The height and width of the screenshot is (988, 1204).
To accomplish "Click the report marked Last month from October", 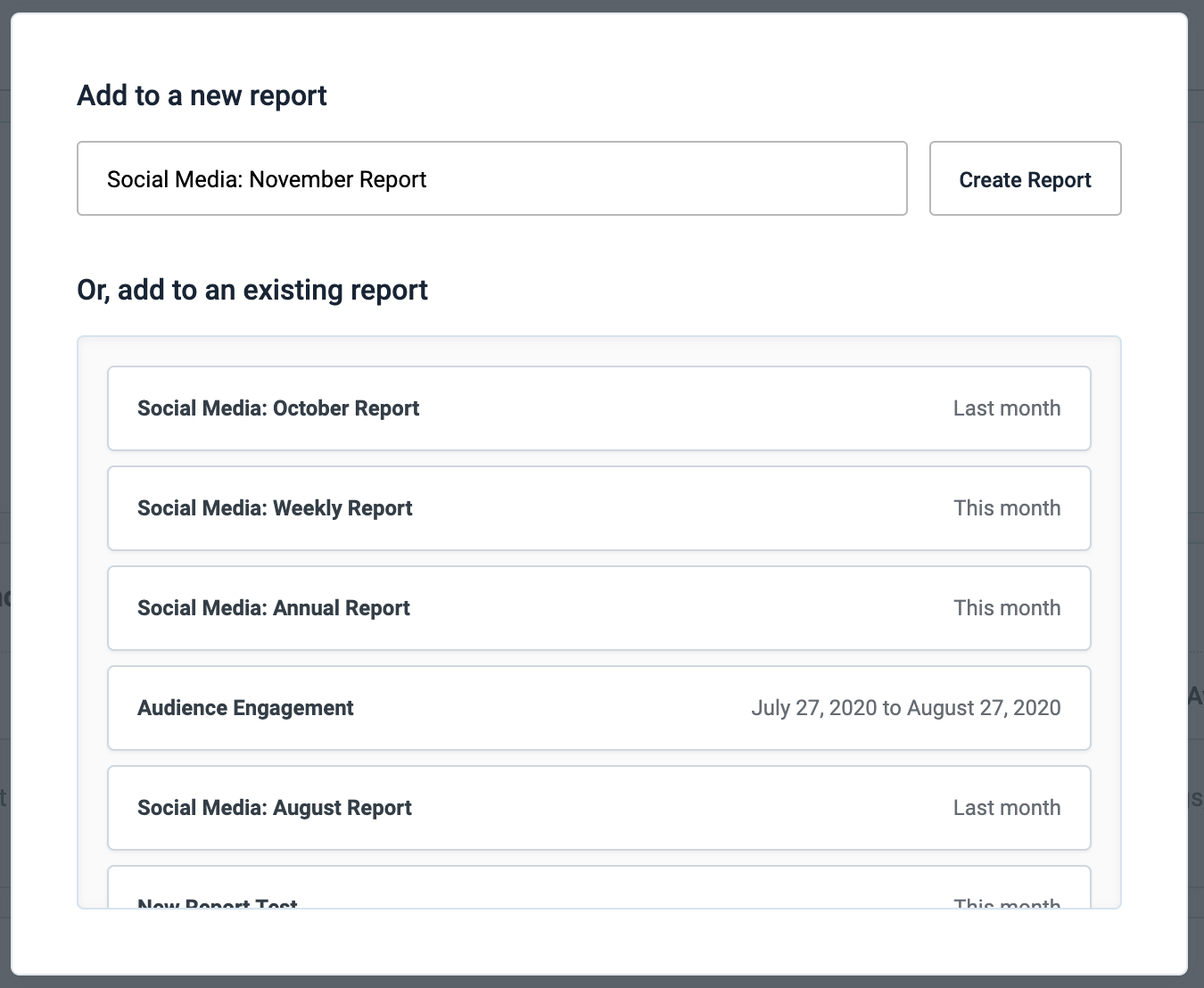I will (x=598, y=408).
